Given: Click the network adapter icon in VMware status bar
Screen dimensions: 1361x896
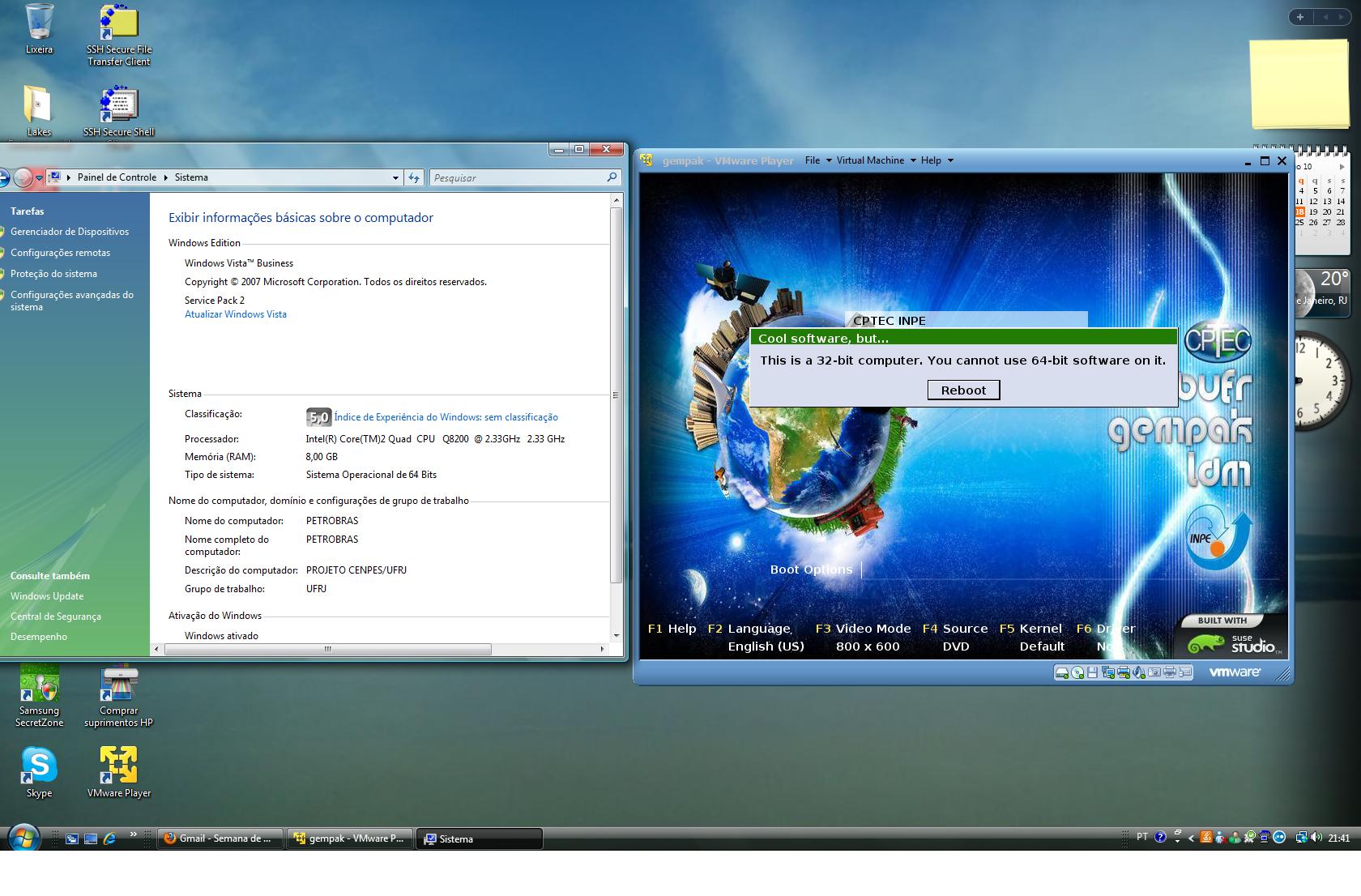Looking at the screenshot, I should 1107,672.
